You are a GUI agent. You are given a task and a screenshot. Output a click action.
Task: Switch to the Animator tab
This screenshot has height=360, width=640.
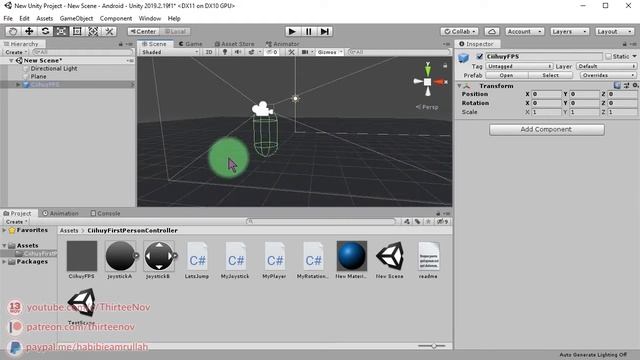click(282, 44)
